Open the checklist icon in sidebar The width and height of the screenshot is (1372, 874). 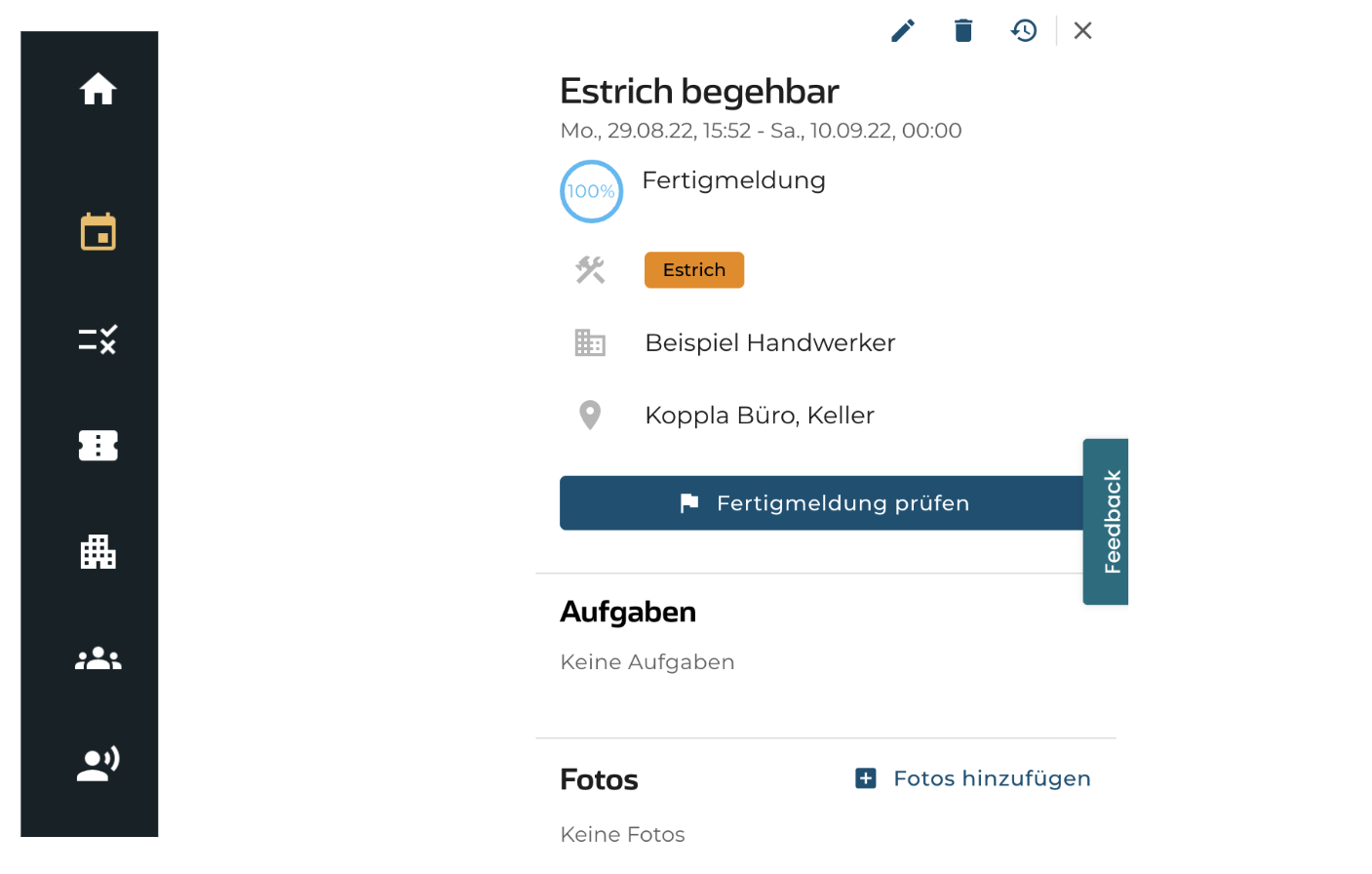pyautogui.click(x=98, y=339)
